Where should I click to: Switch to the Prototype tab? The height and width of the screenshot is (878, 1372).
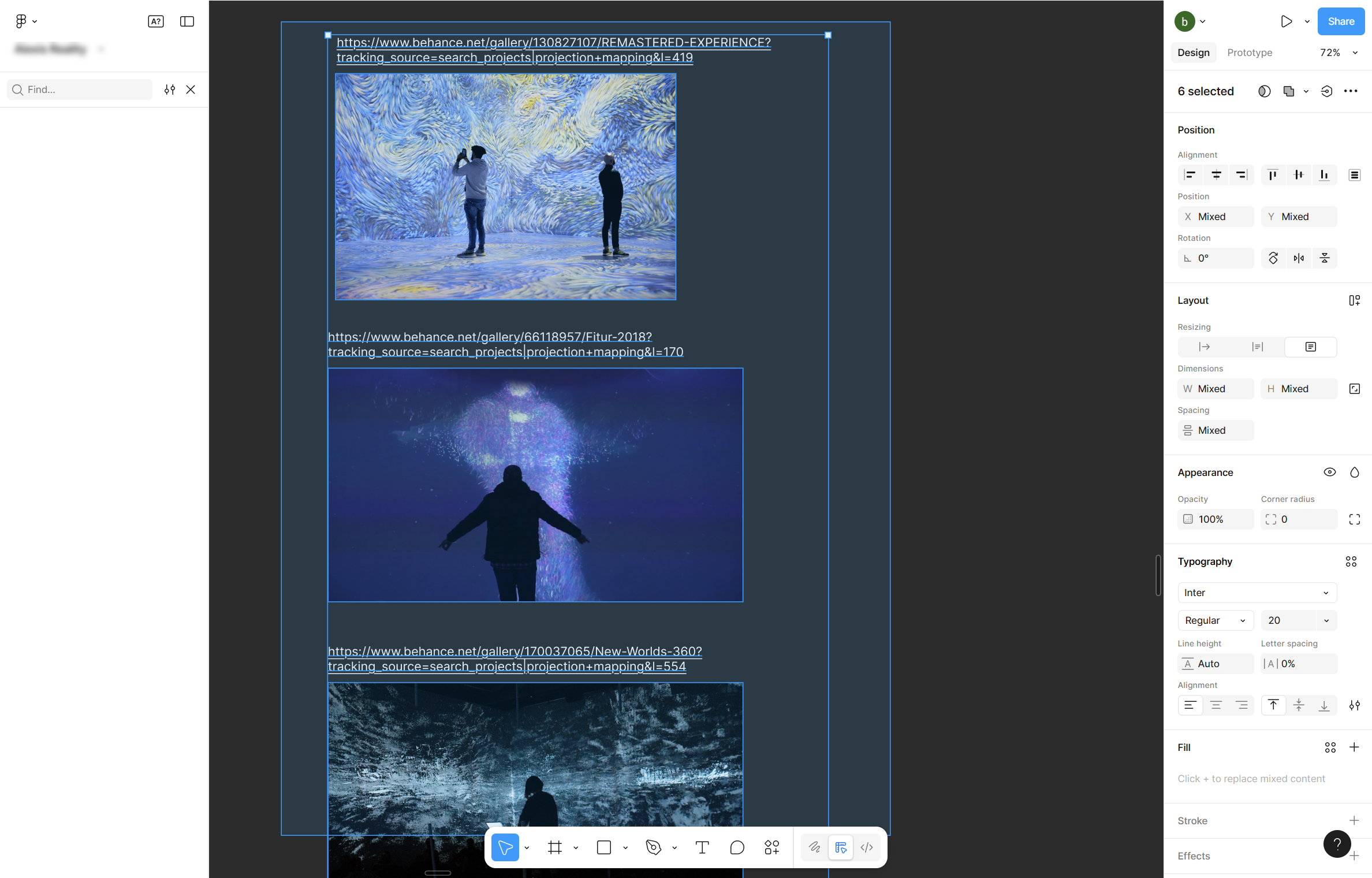[x=1249, y=53]
